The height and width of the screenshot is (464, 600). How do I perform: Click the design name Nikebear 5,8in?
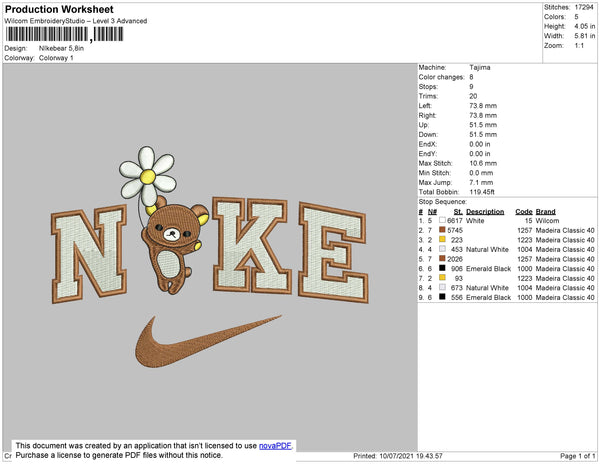(61, 49)
